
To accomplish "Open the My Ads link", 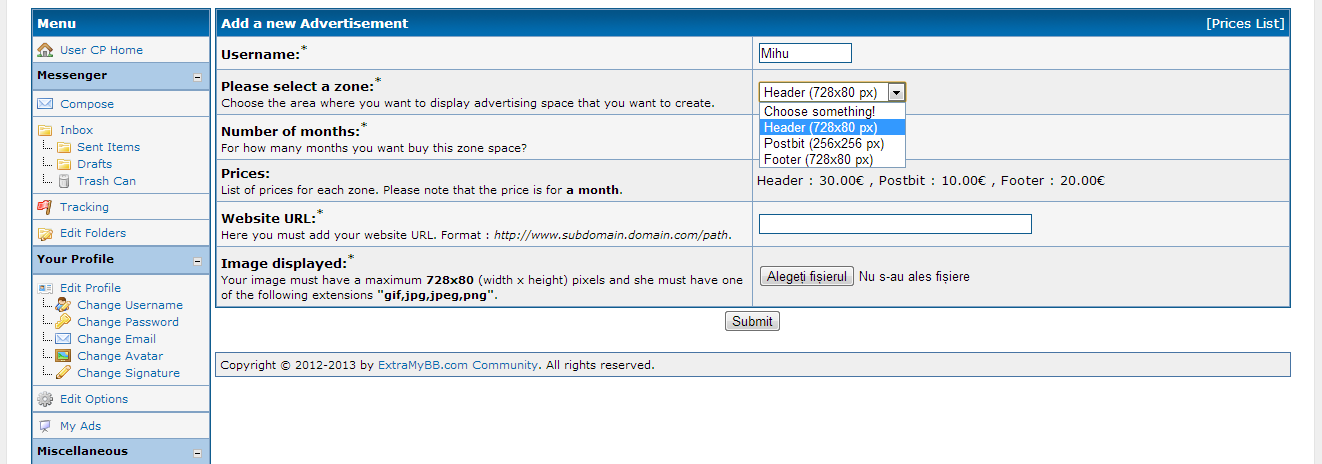I will click(x=80, y=426).
